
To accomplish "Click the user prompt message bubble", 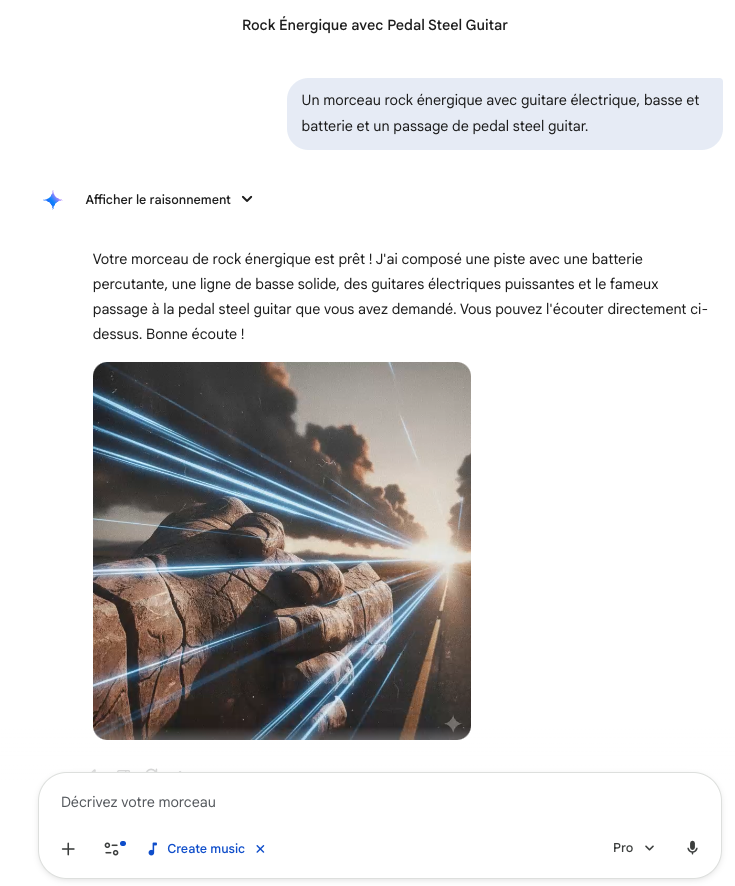I will click(x=505, y=114).
